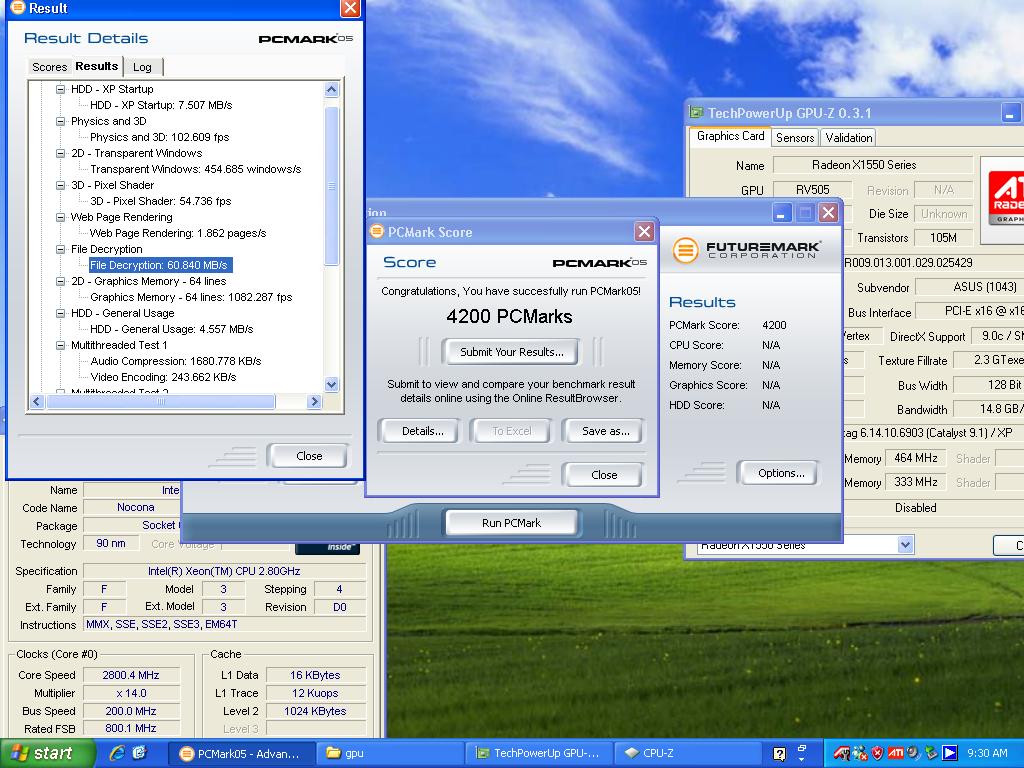Click left arrow of horizontal scrollbar

click(x=37, y=402)
